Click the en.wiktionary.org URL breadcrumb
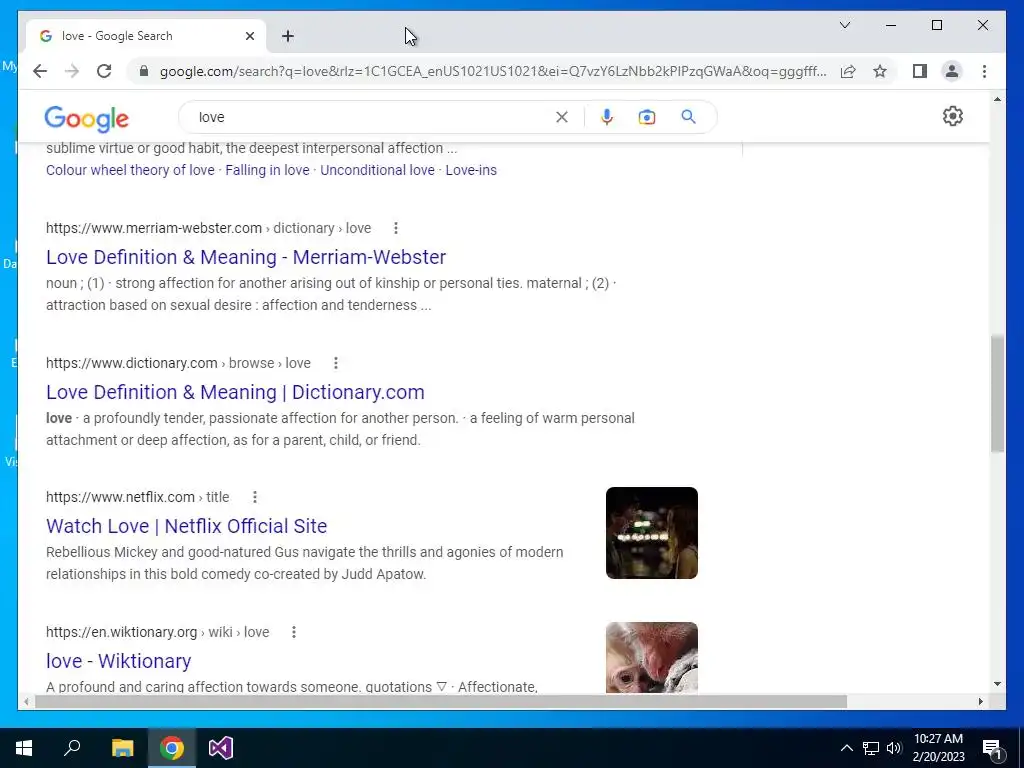The height and width of the screenshot is (768, 1024). 157,632
